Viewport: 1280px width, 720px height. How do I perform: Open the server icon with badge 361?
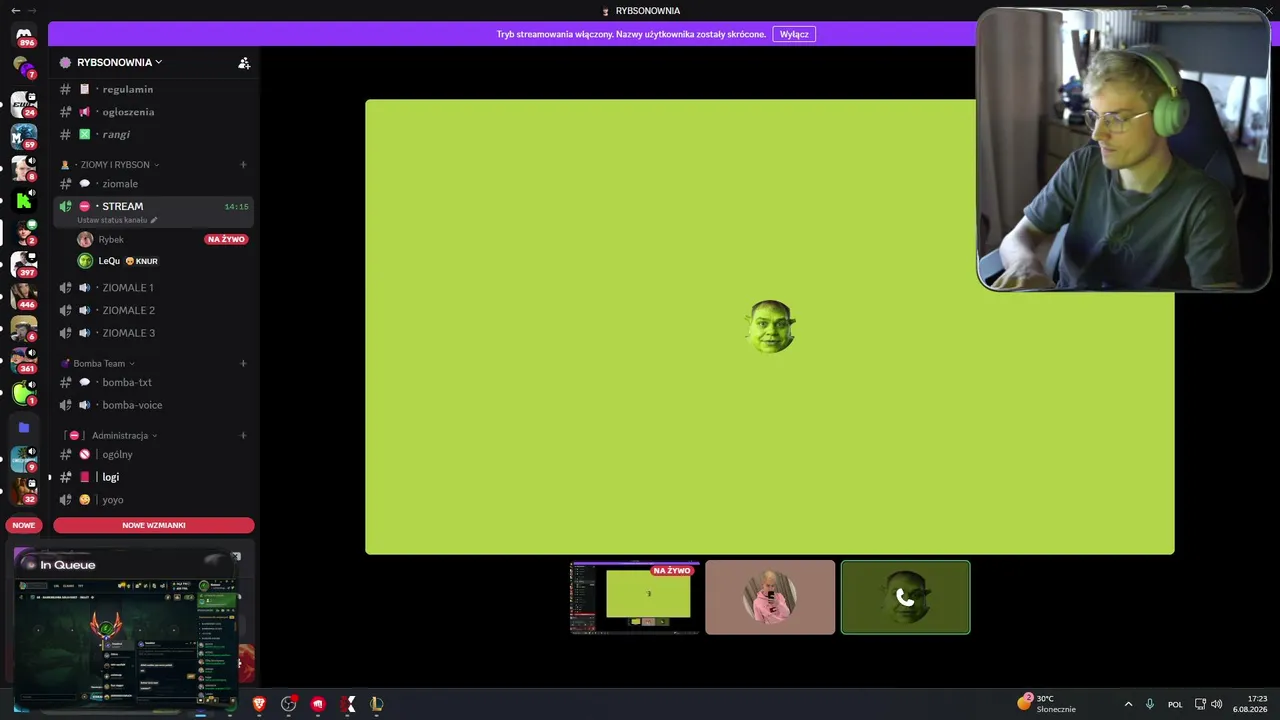pyautogui.click(x=24, y=359)
